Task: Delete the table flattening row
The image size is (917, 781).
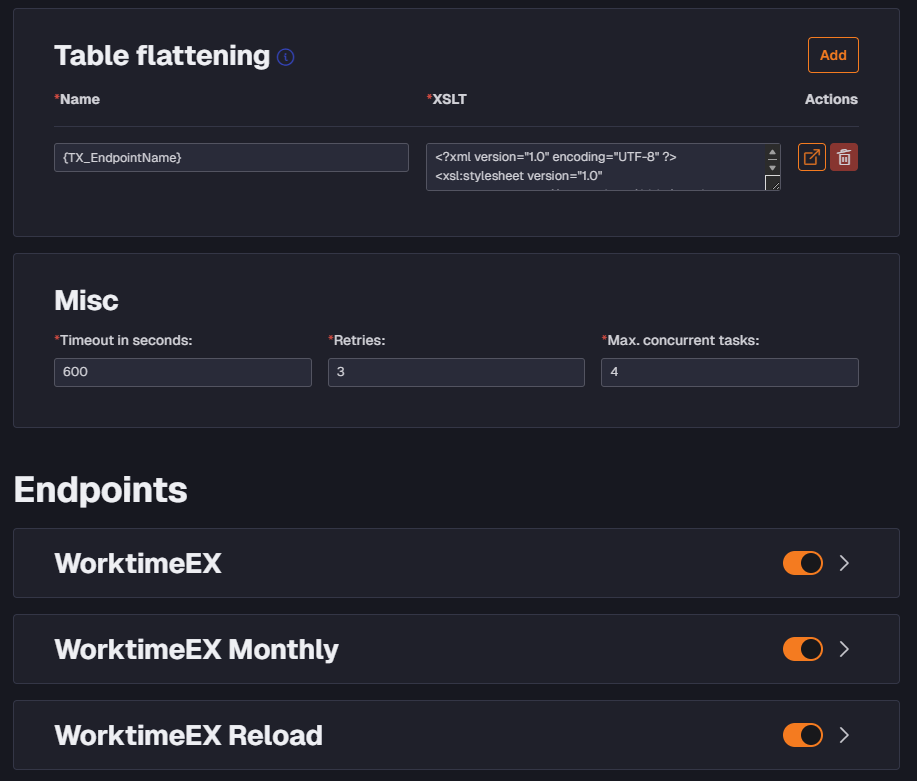Action: click(x=844, y=157)
